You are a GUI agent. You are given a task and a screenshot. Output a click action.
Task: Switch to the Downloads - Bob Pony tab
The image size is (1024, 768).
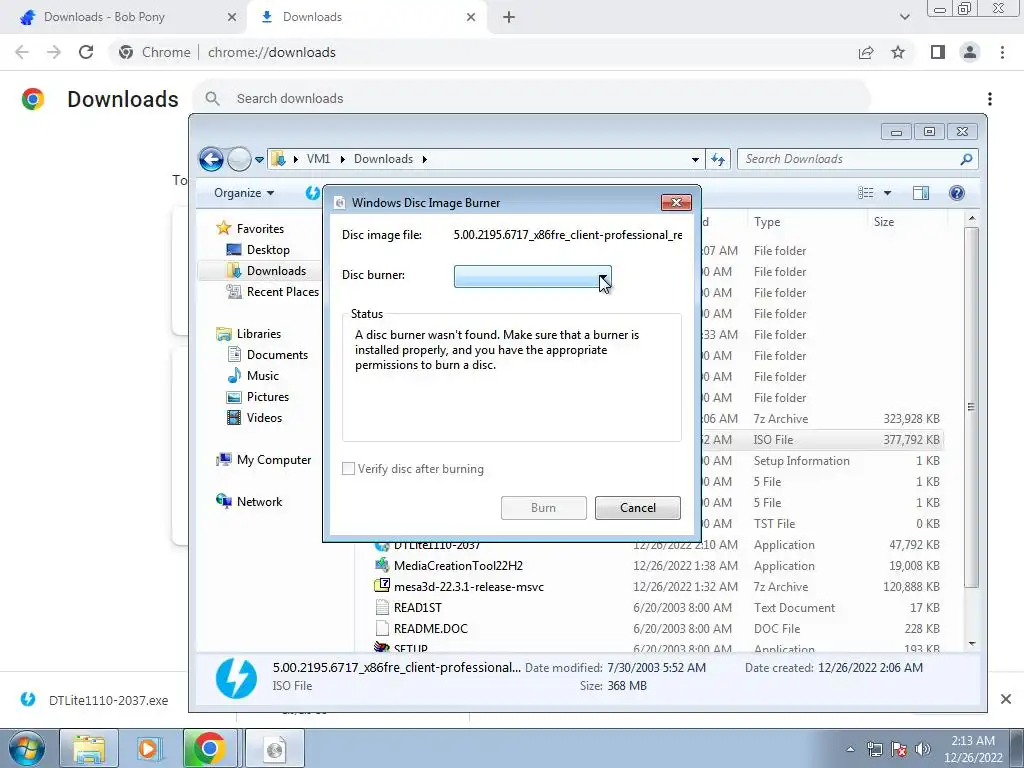tap(121, 17)
